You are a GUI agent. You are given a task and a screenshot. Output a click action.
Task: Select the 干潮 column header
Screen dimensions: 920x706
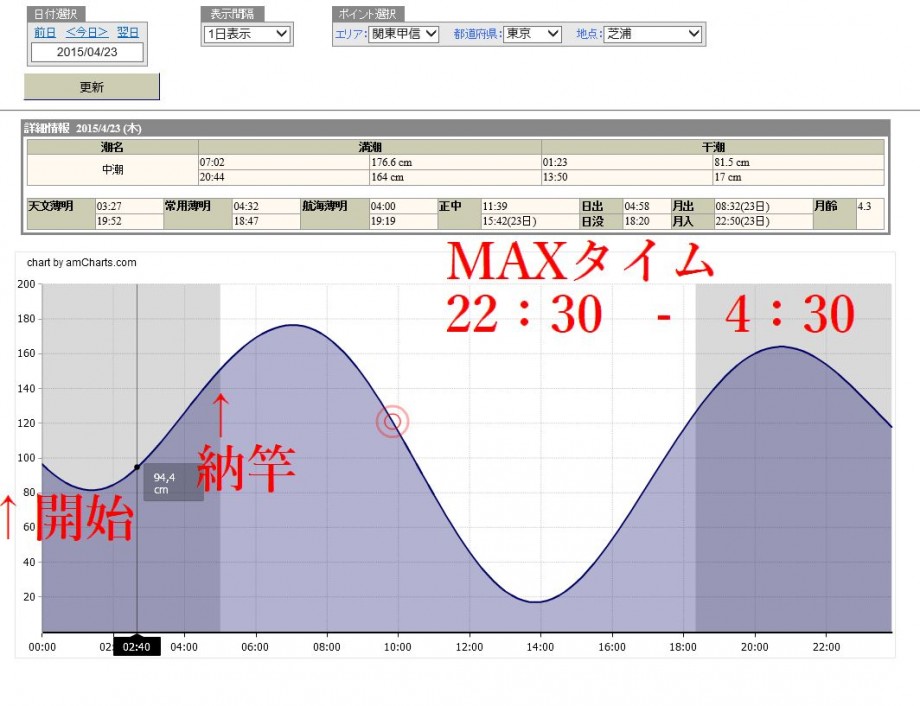point(713,147)
